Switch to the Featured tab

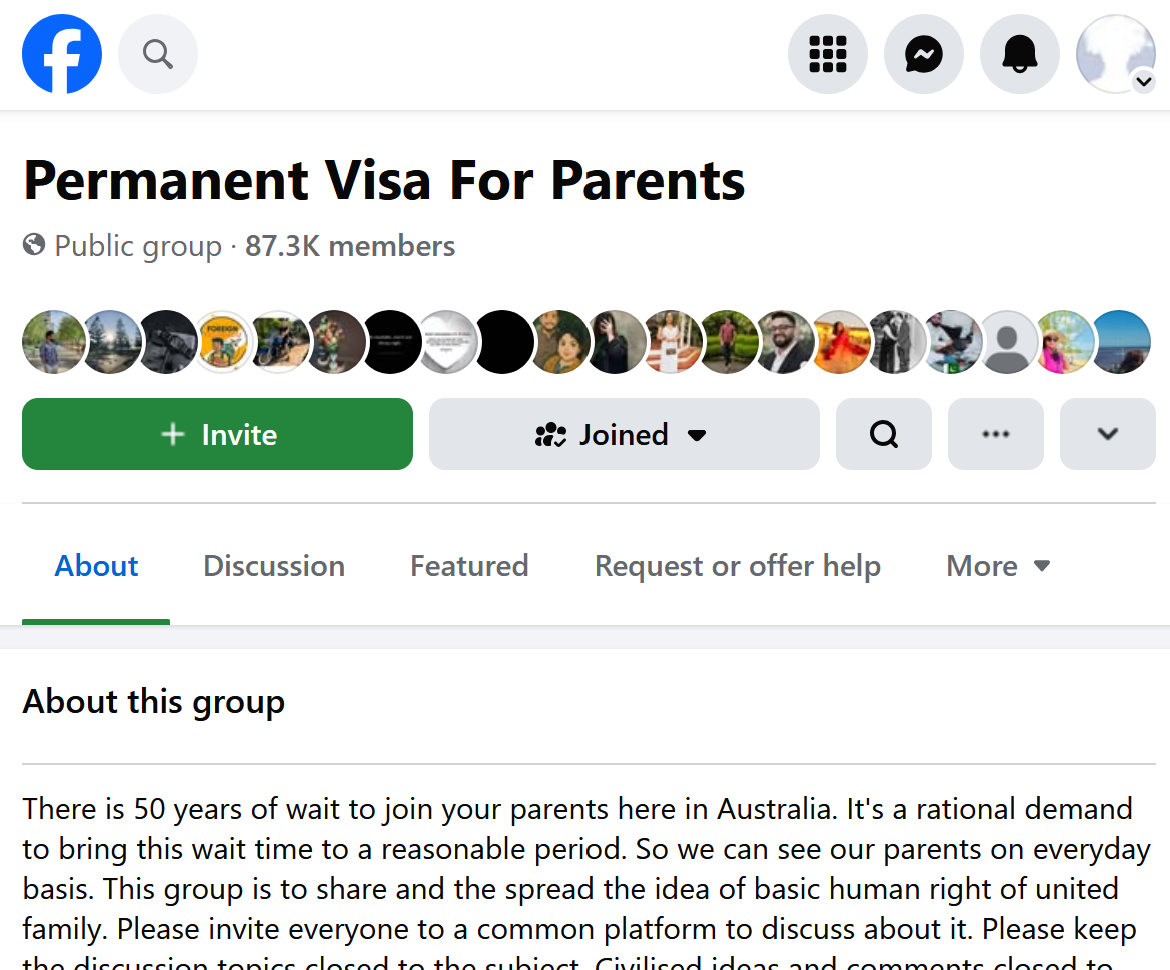[469, 566]
